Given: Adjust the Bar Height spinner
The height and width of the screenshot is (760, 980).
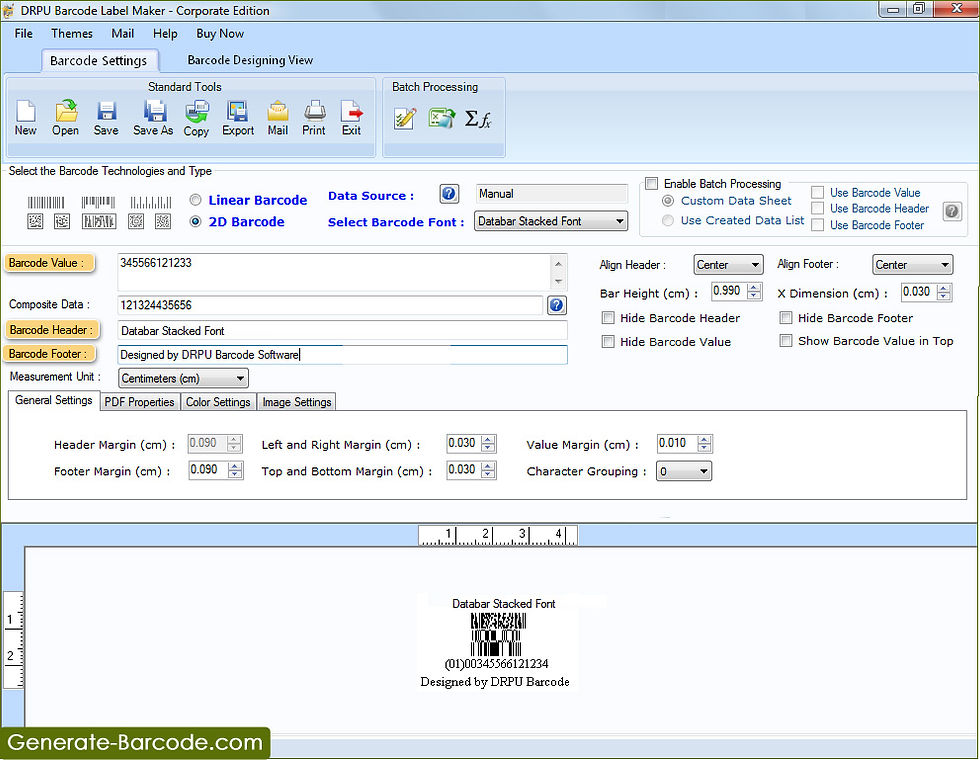Looking at the screenshot, I should click(754, 291).
